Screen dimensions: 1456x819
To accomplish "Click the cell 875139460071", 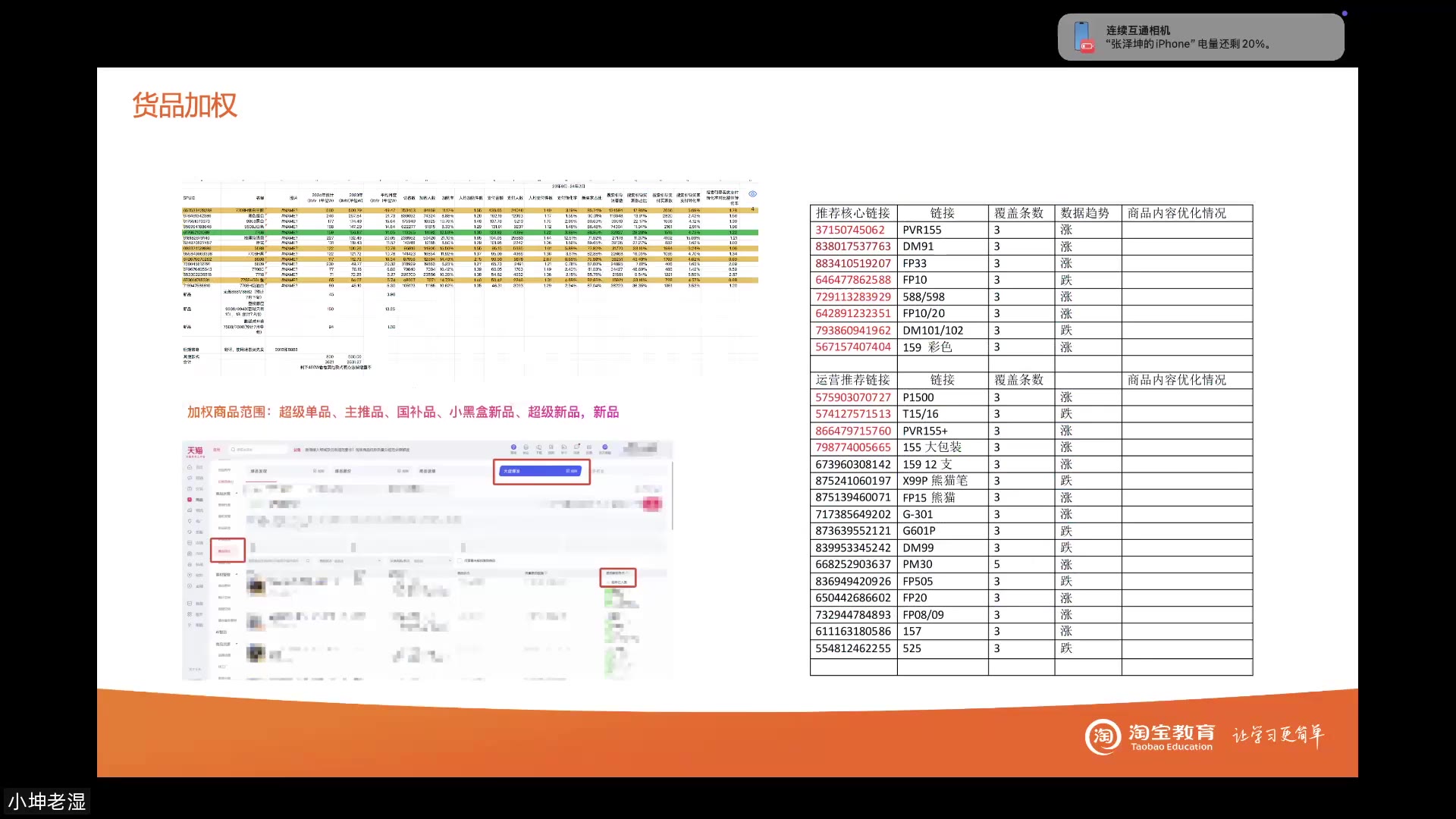I will [x=853, y=497].
